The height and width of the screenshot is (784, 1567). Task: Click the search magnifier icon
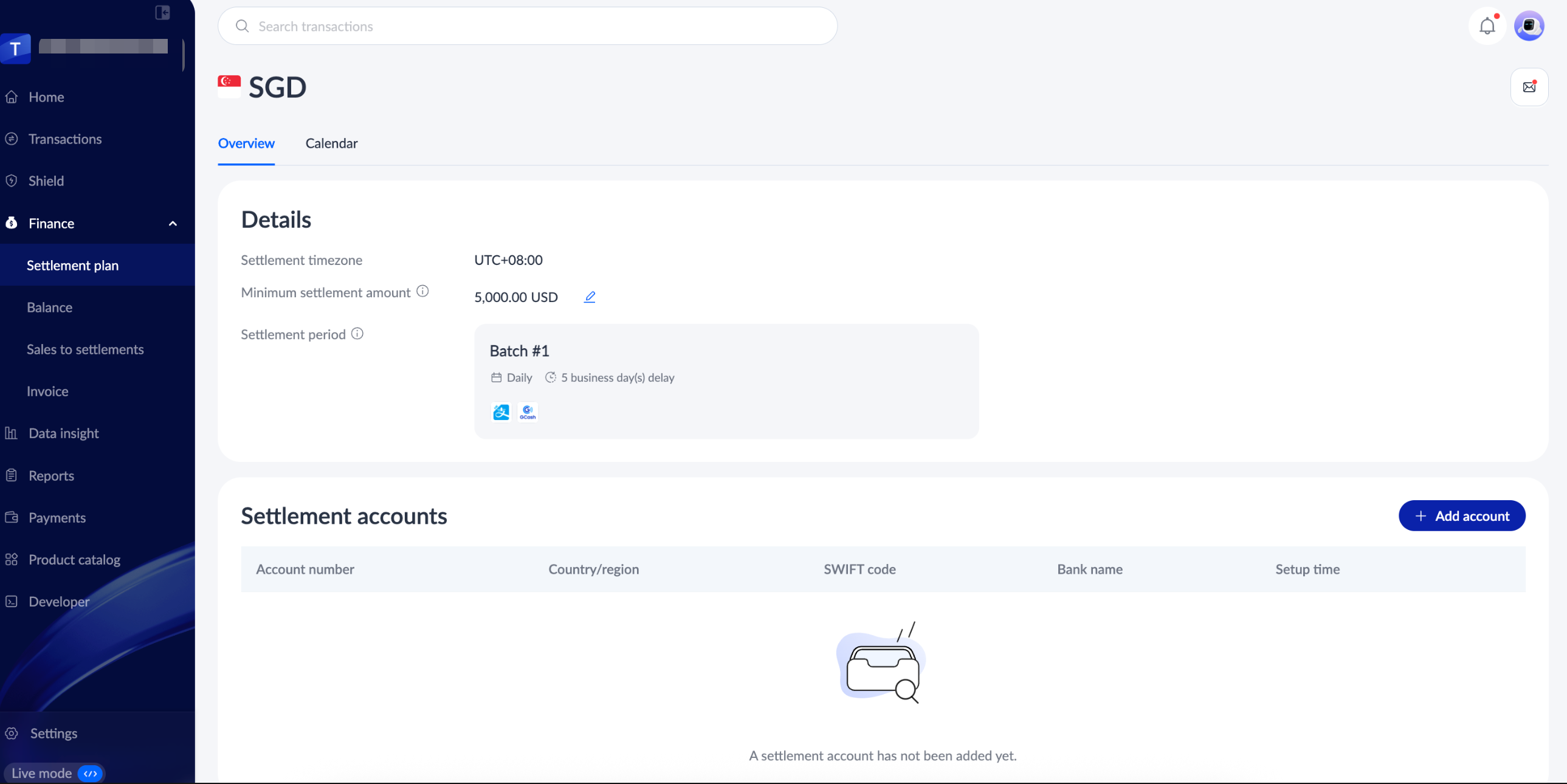[242, 26]
